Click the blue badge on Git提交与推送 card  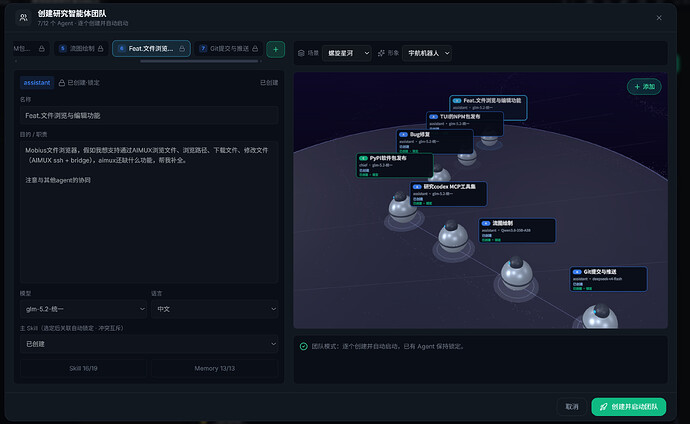point(577,272)
